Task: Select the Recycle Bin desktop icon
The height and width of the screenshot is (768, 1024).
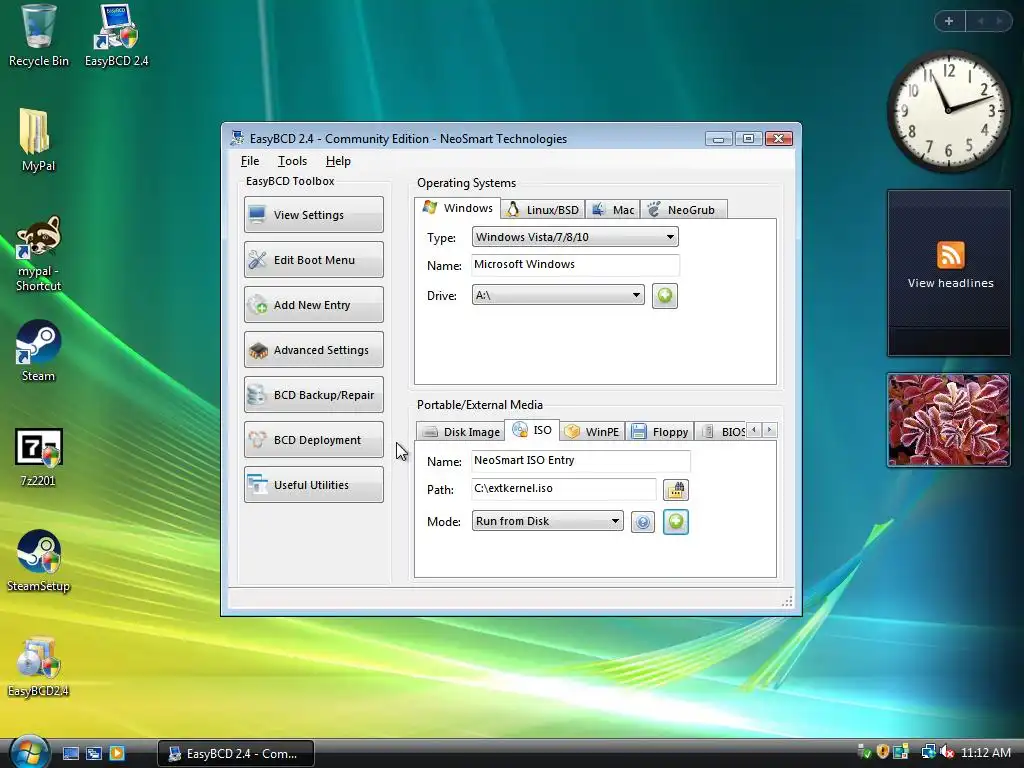Action: tap(38, 37)
